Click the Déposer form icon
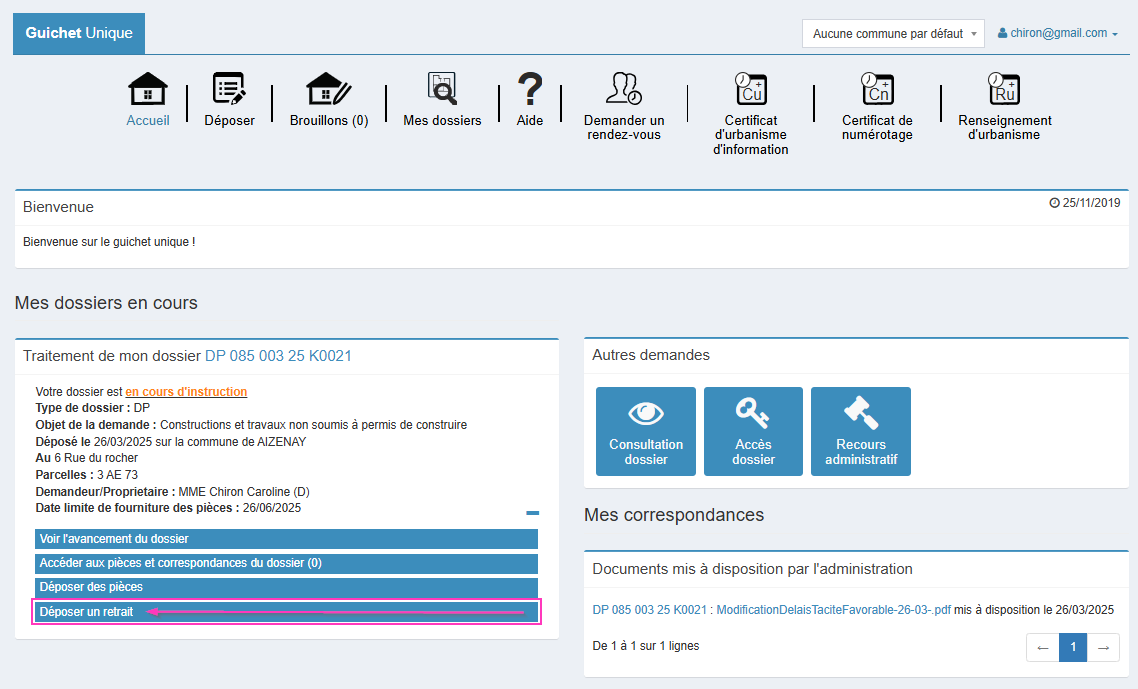This screenshot has width=1138, height=689. click(229, 91)
